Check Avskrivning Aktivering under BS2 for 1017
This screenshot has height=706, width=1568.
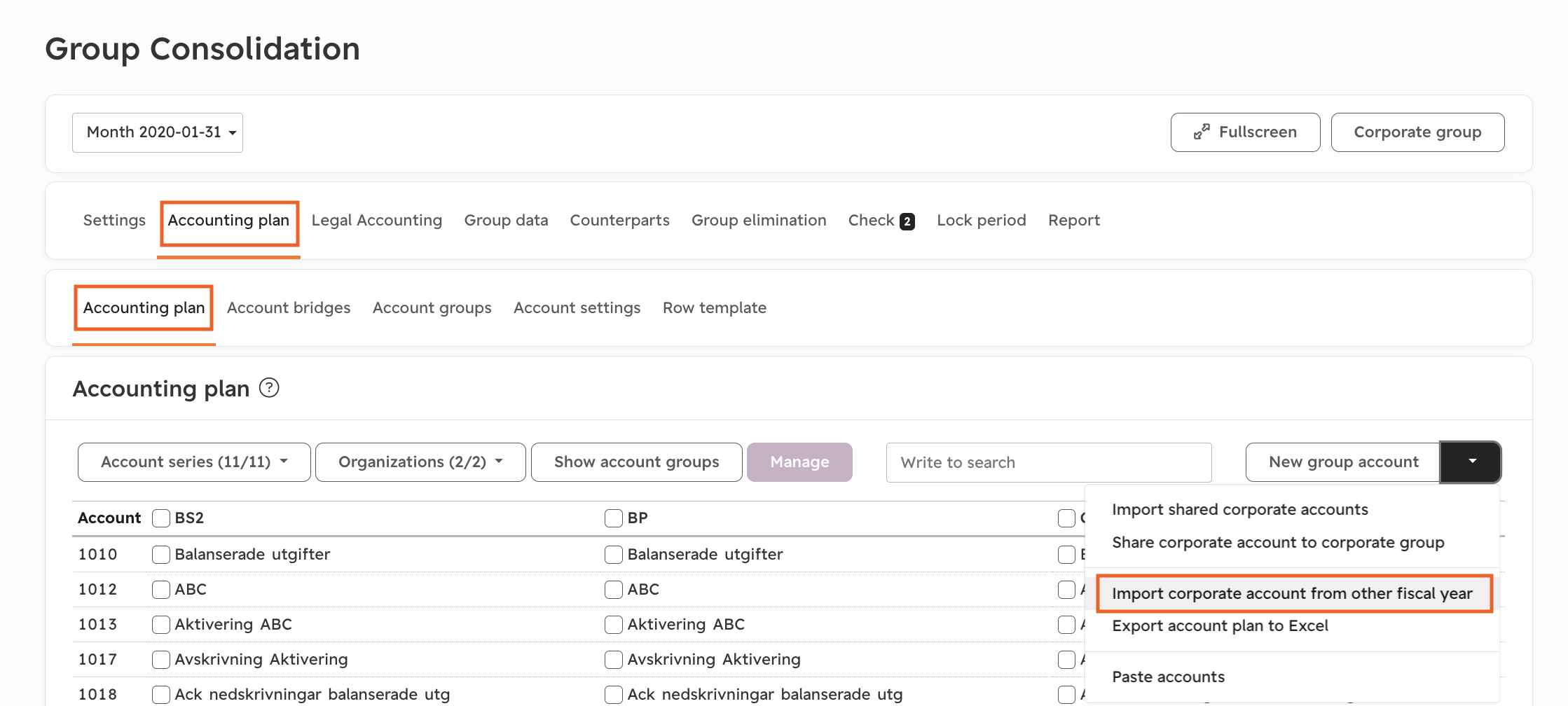pos(161,660)
